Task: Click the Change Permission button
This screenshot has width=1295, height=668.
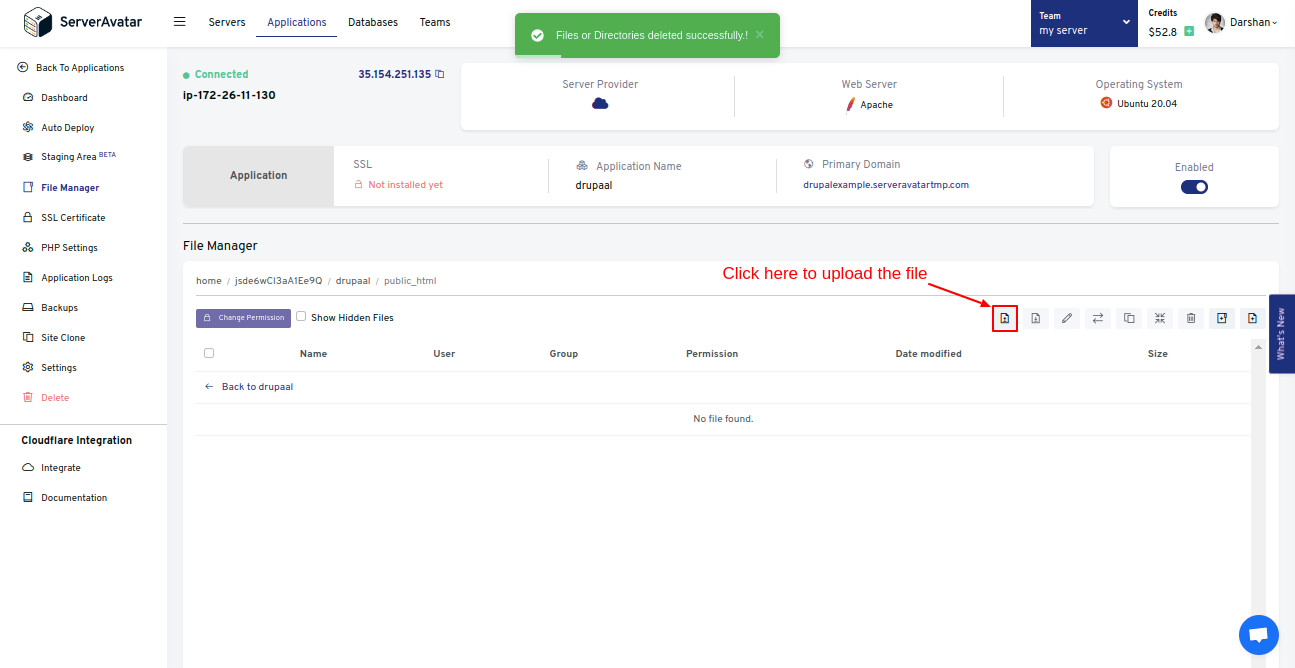Action: [x=243, y=318]
